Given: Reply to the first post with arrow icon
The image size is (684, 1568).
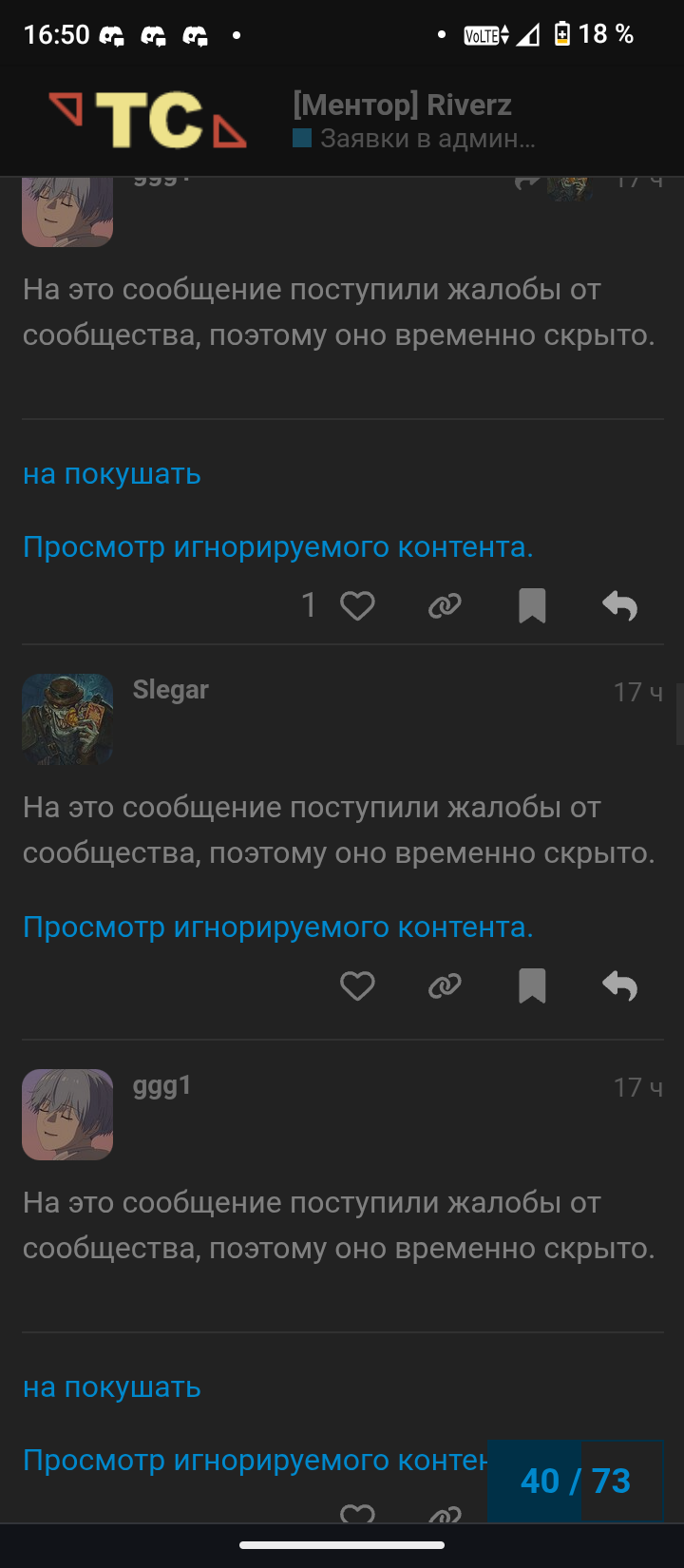Looking at the screenshot, I should [x=619, y=605].
